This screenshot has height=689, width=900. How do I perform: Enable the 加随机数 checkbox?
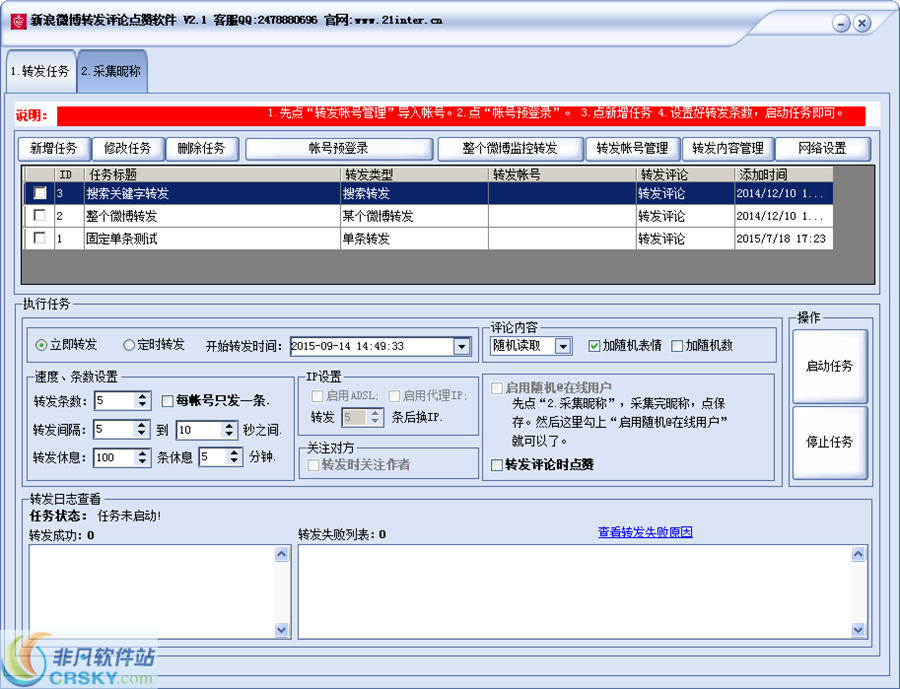[x=677, y=346]
